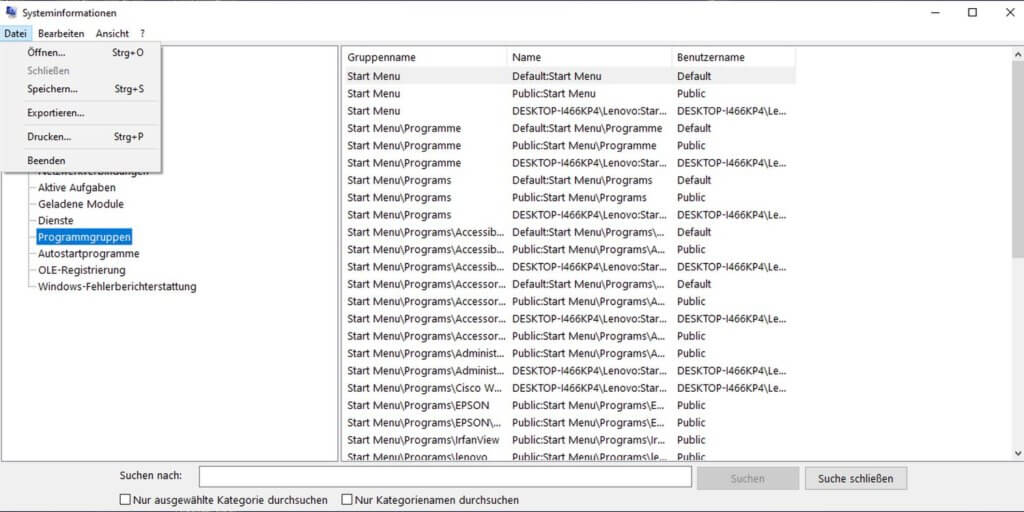Select Windows-Fehlerberichterstattung tree node
This screenshot has height=512, width=1024.
[x=117, y=286]
